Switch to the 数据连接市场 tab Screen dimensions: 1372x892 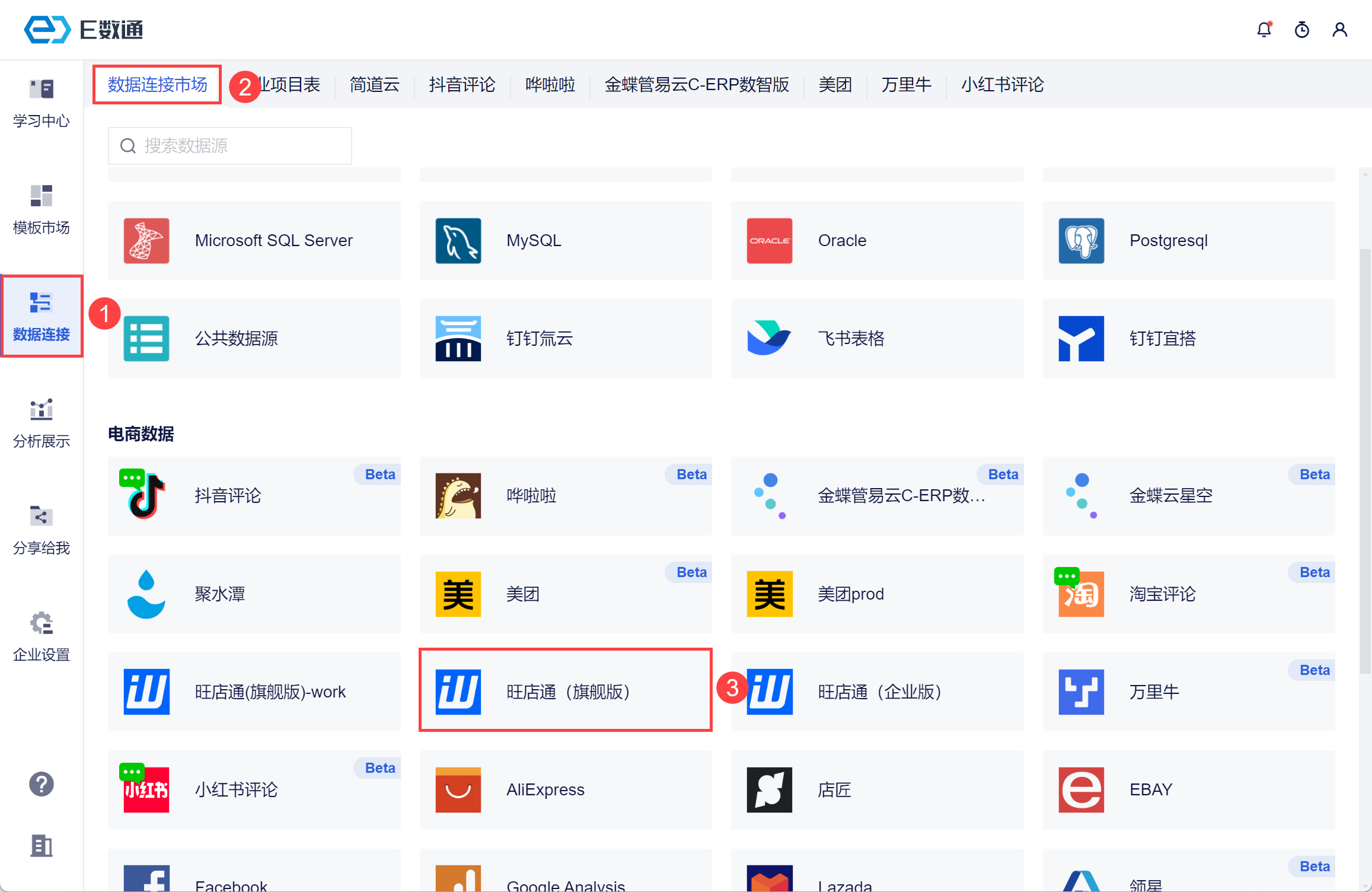click(157, 85)
